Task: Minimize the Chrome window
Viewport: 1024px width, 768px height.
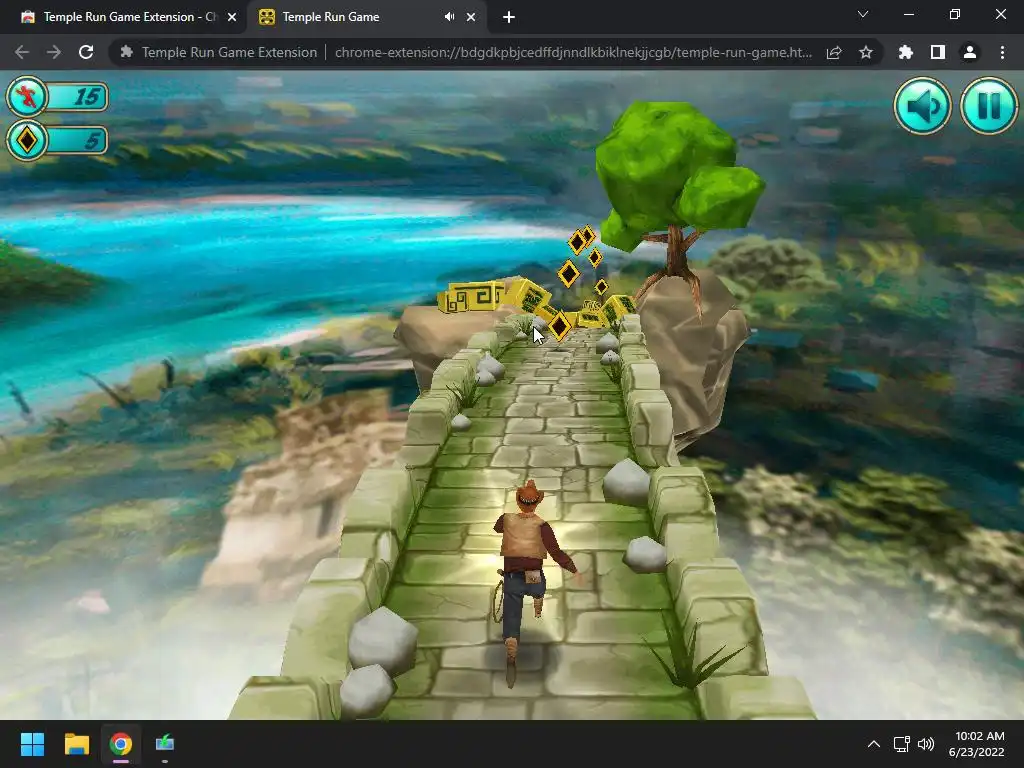Action: pos(908,14)
